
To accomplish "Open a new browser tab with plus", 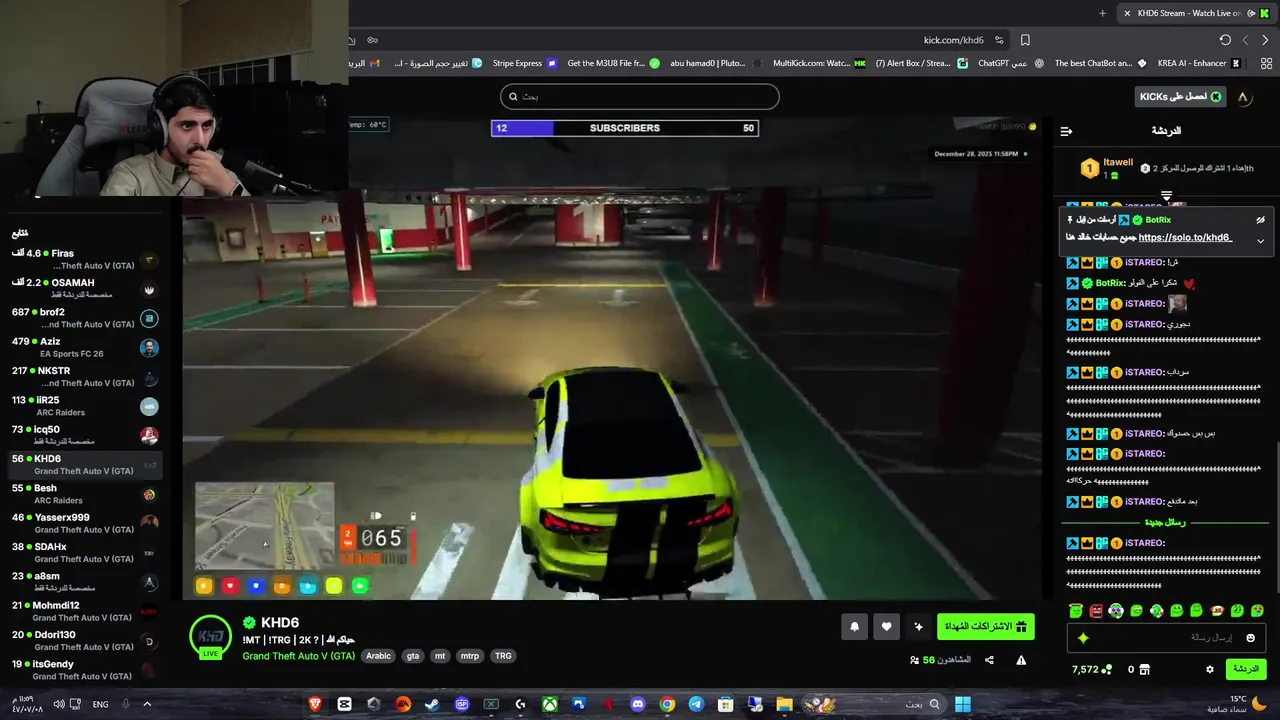I will 1102,13.
